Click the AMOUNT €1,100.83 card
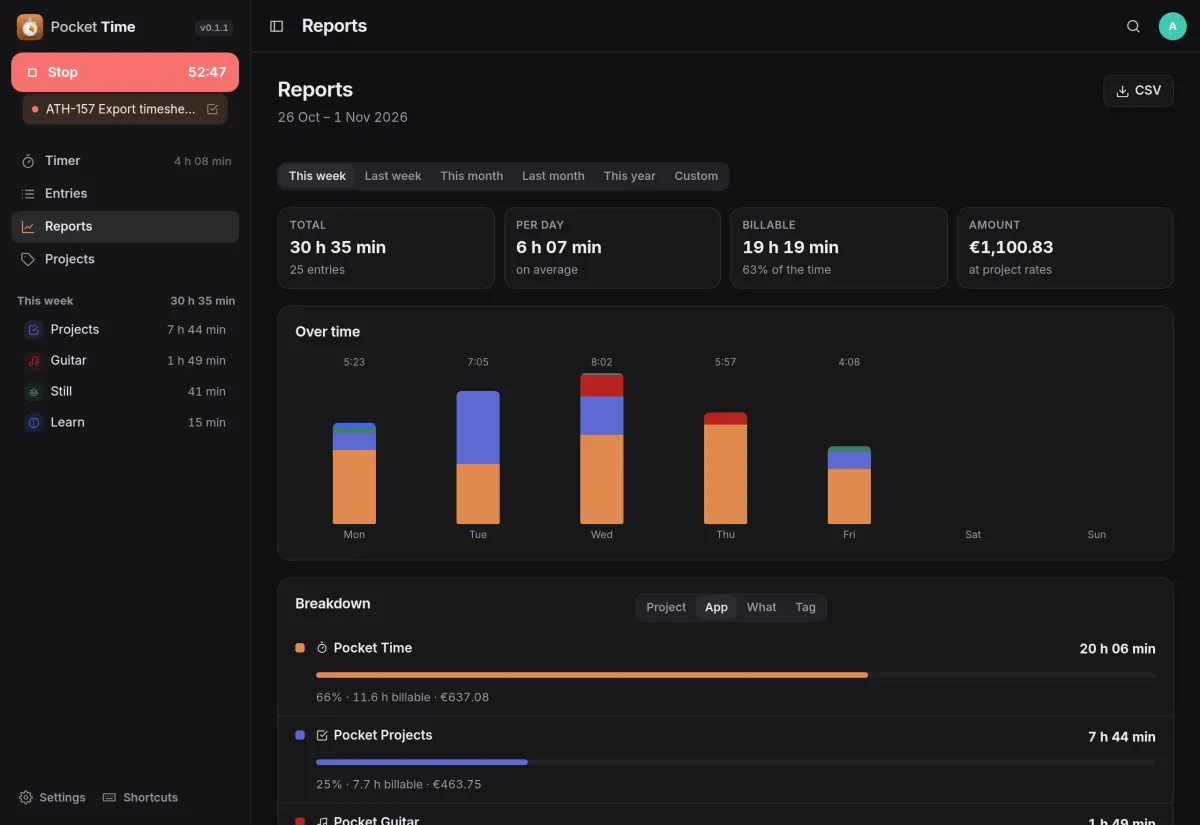This screenshot has width=1200, height=825. coord(1065,248)
